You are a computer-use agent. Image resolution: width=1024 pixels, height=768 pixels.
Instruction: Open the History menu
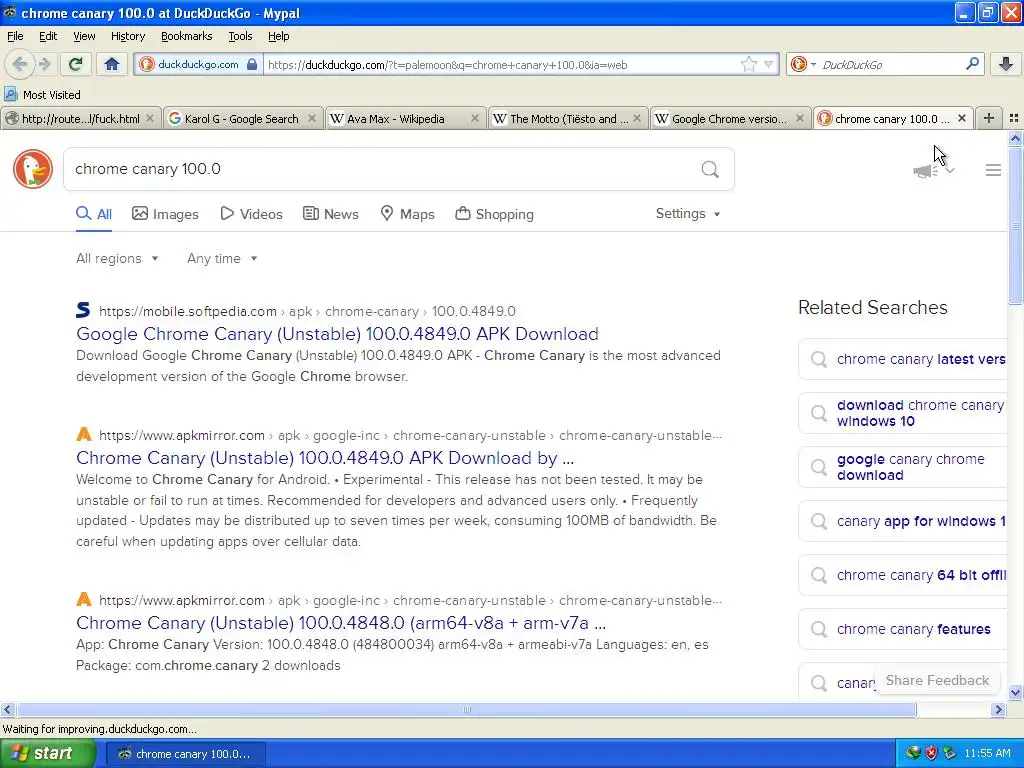click(127, 36)
